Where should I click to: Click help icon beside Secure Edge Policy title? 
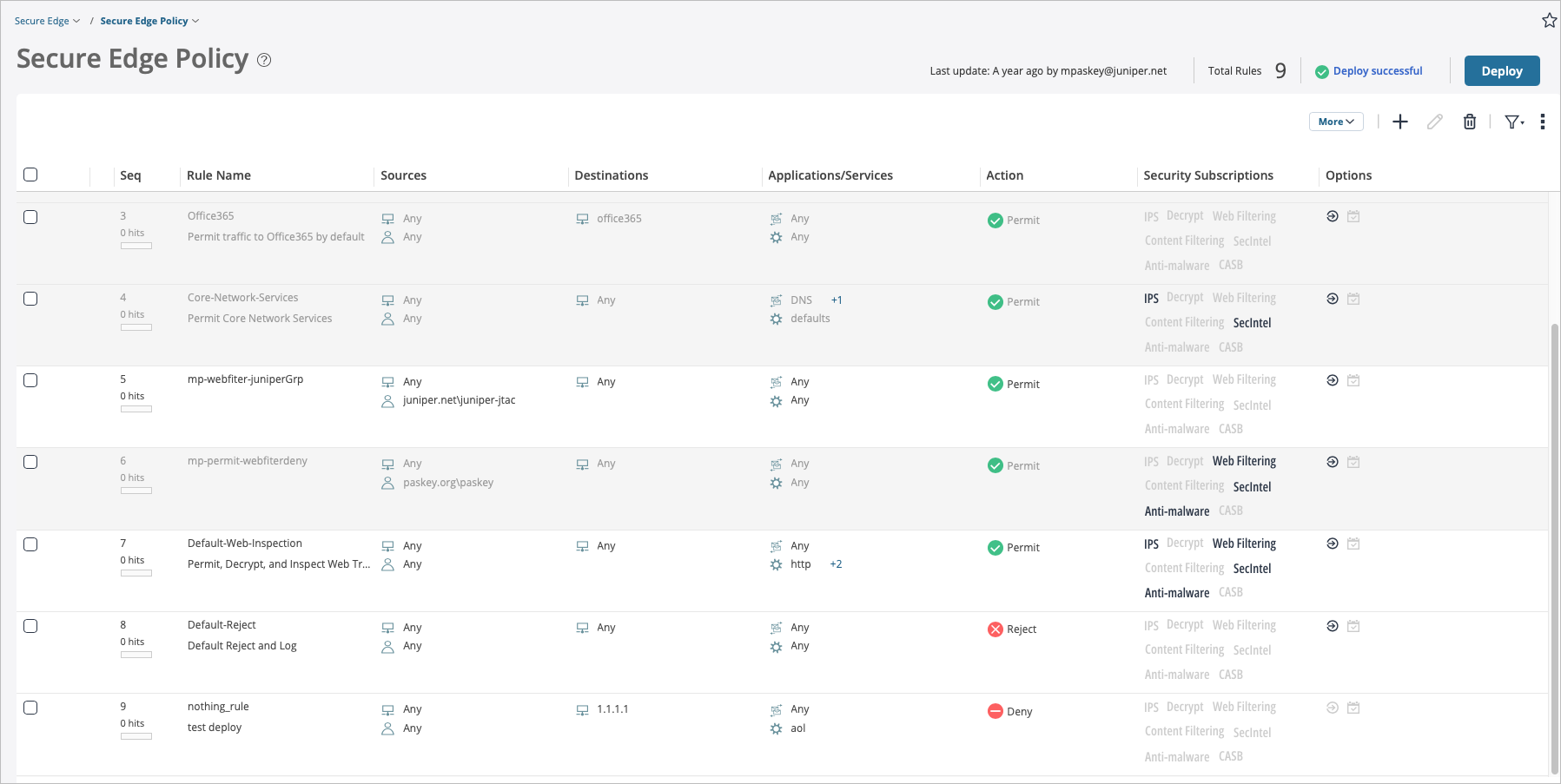point(264,60)
